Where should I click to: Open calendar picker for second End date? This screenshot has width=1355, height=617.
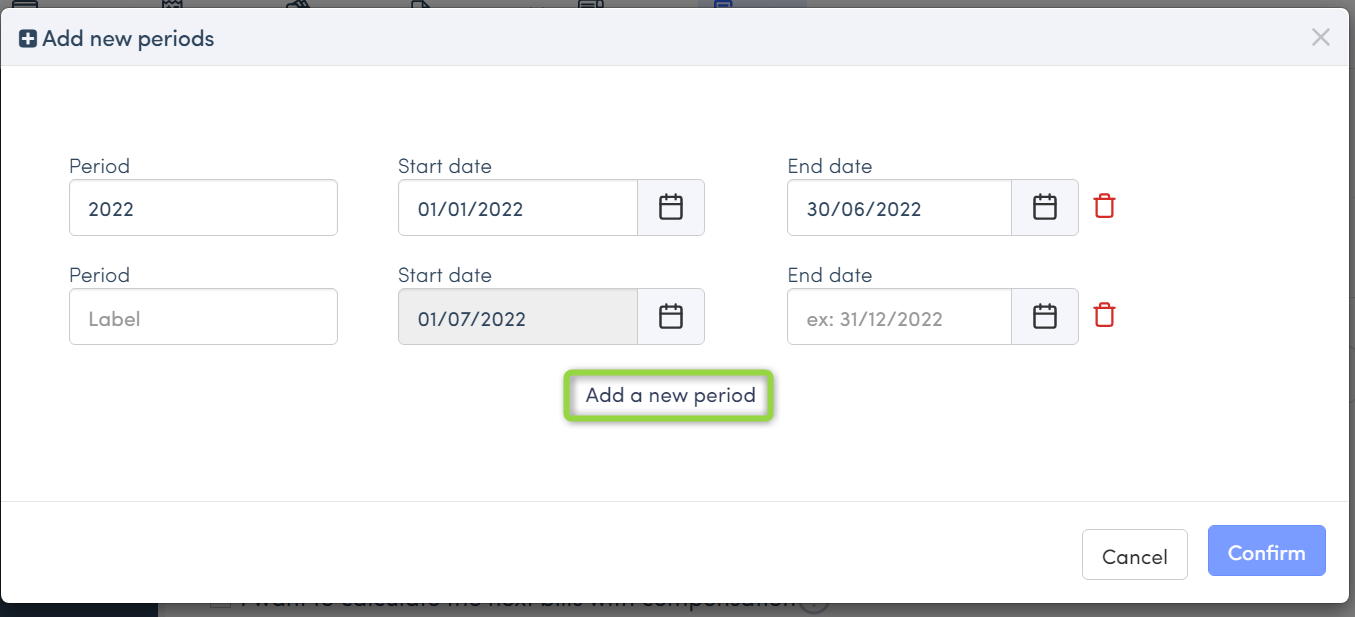point(1045,317)
